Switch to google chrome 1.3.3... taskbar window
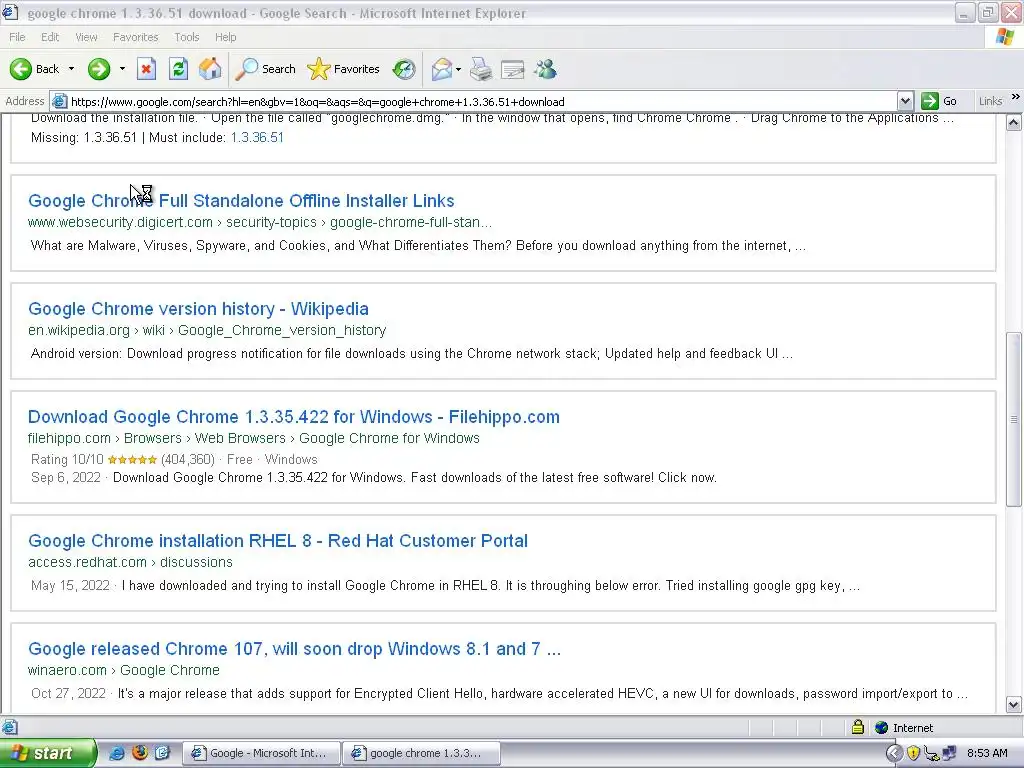The width and height of the screenshot is (1024, 768). click(421, 753)
